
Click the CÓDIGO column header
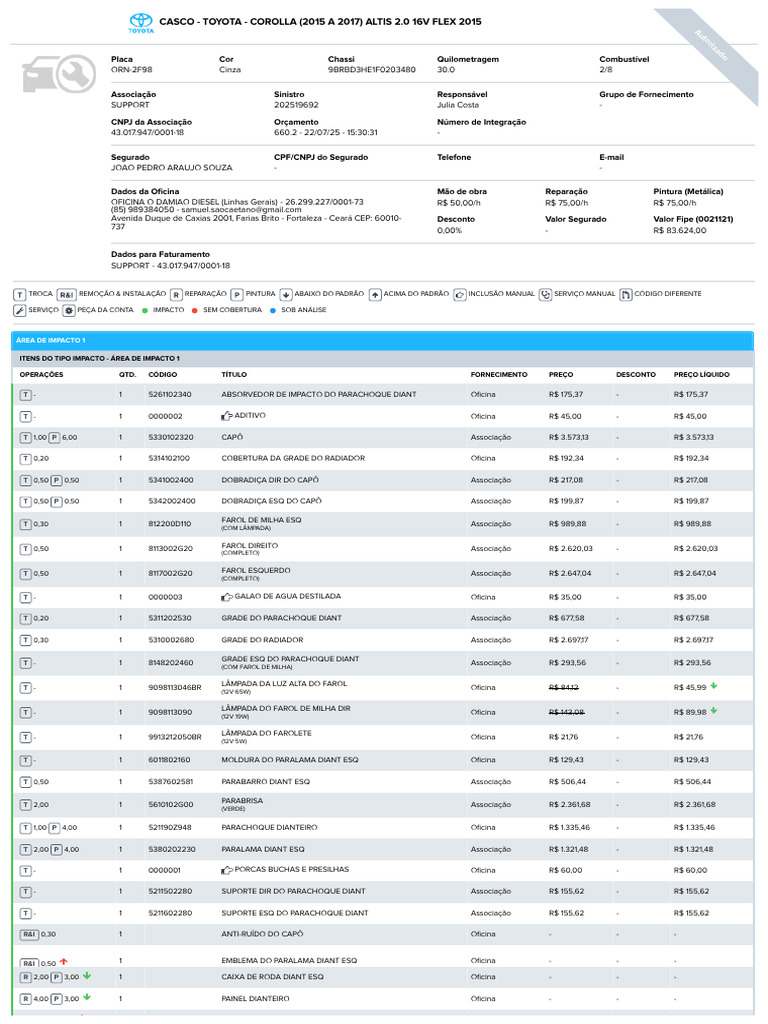(163, 375)
